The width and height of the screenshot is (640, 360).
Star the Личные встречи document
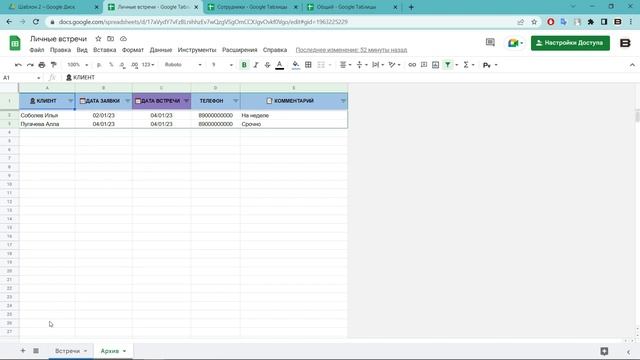[x=98, y=39]
